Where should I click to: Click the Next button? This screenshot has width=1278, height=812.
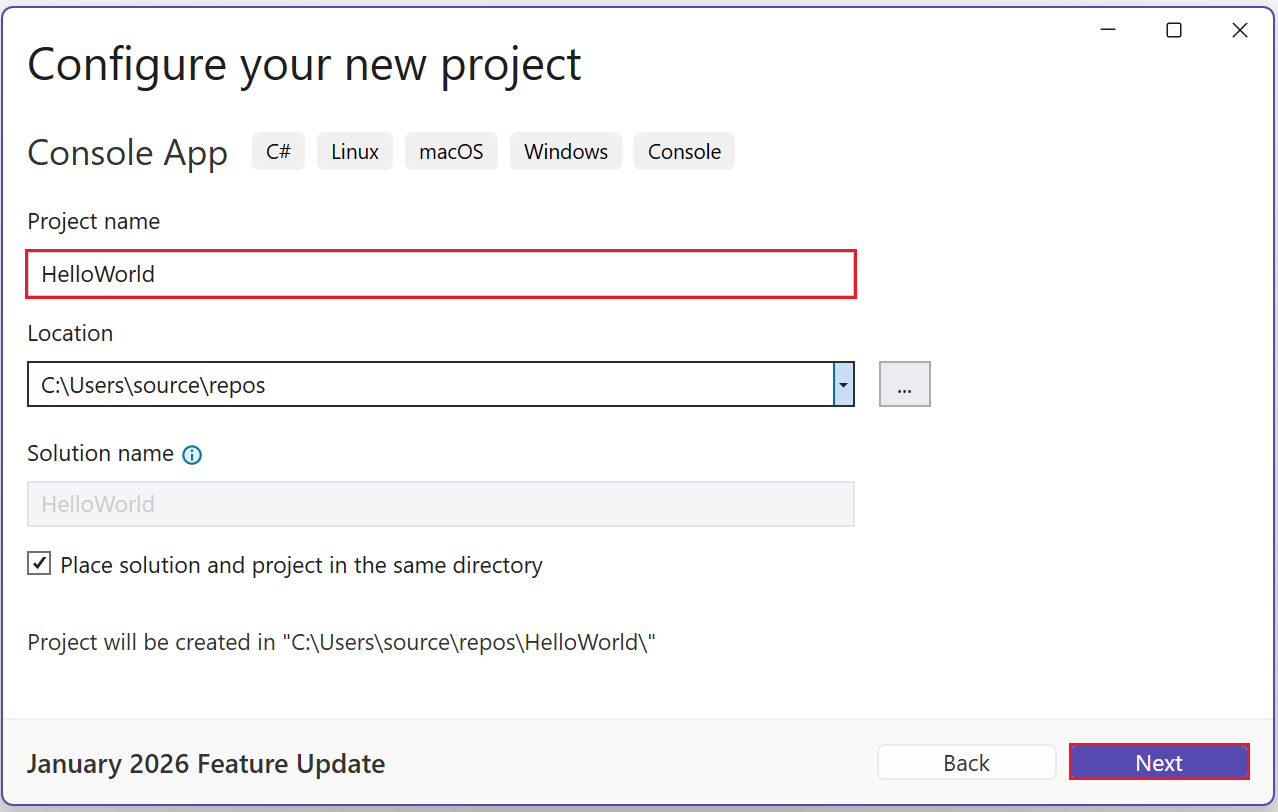click(x=1158, y=761)
